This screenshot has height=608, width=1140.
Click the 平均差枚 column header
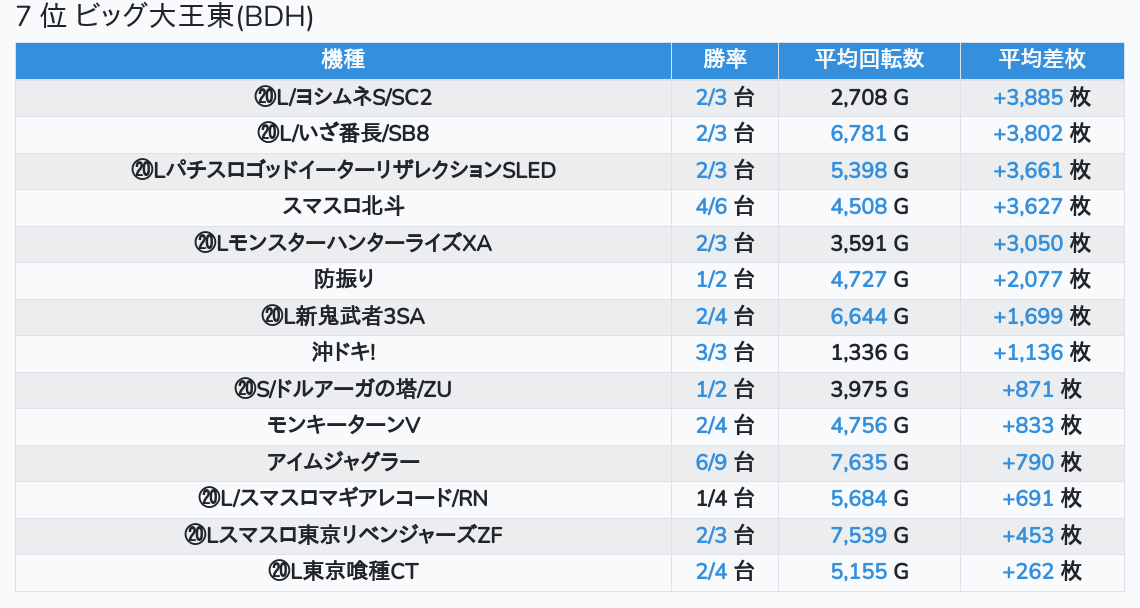coord(1041,60)
